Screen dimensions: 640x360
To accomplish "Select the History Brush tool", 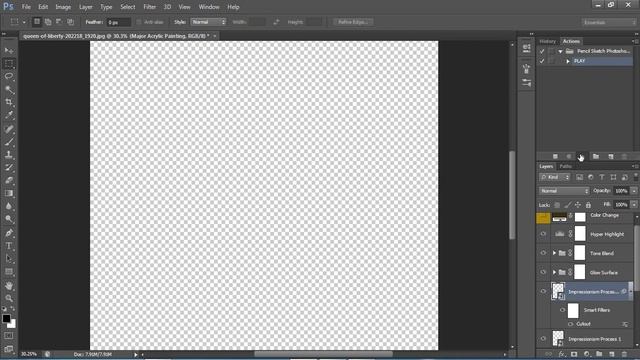I will (9, 168).
